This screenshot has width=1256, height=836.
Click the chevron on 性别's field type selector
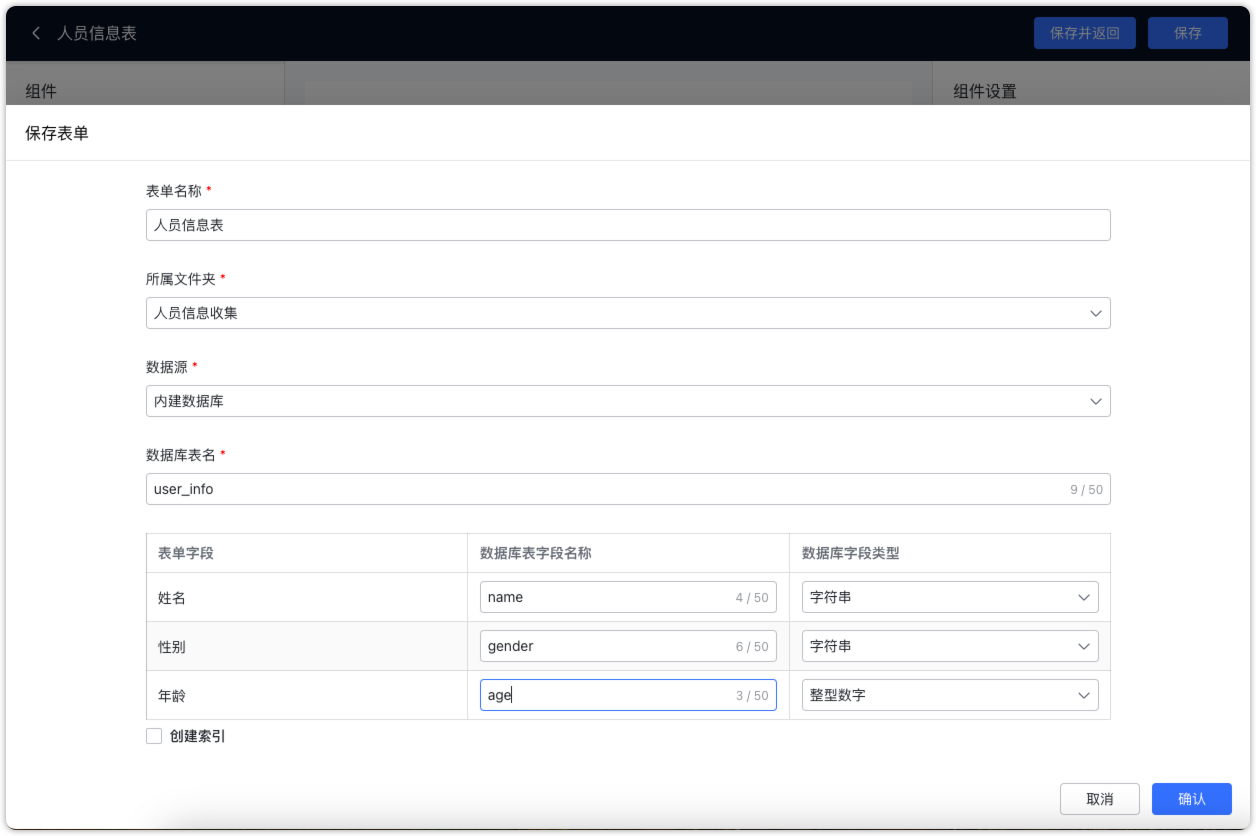click(1084, 646)
